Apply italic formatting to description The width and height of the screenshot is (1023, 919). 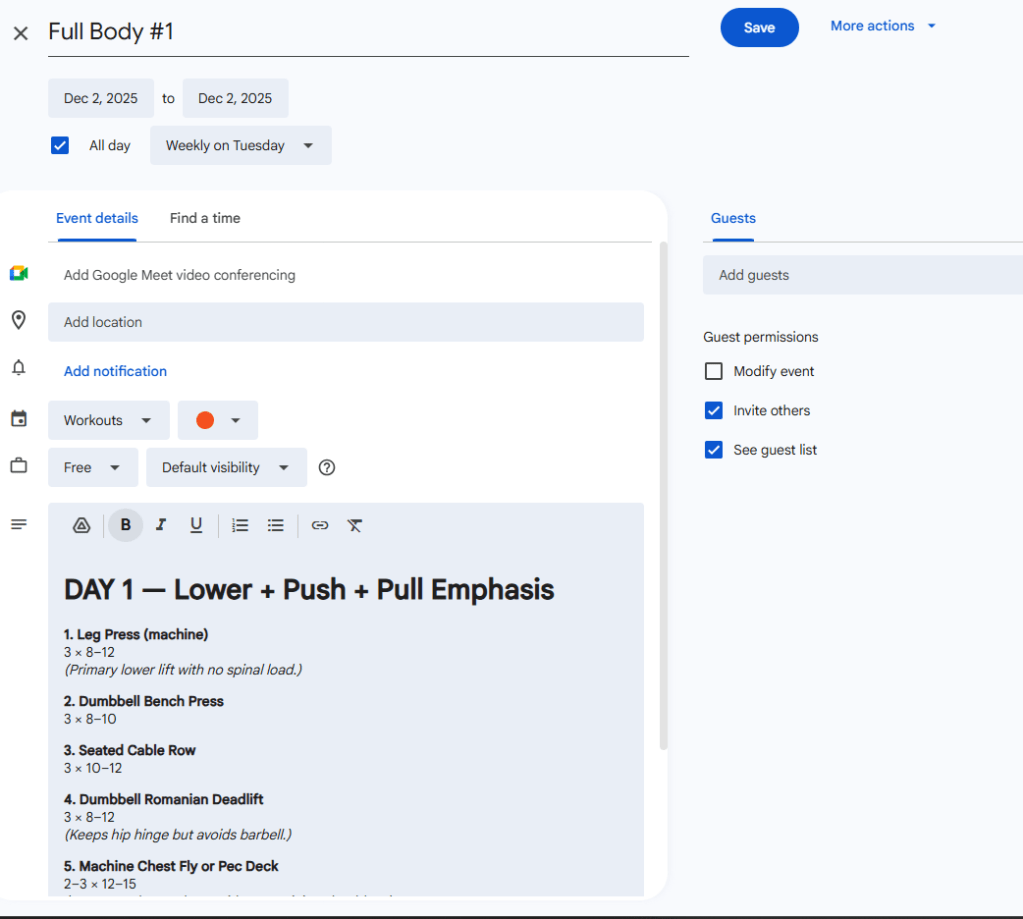click(161, 525)
